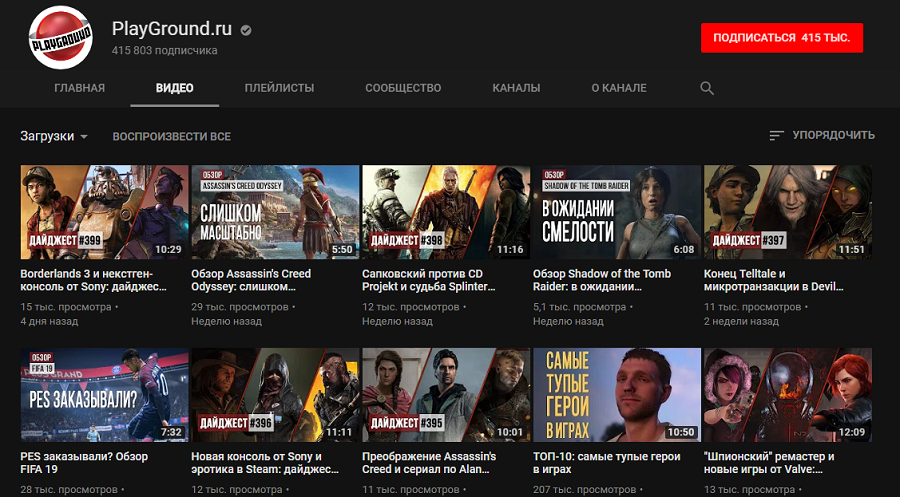Click the Воспроизвести все button
The width and height of the screenshot is (900, 497).
click(172, 137)
